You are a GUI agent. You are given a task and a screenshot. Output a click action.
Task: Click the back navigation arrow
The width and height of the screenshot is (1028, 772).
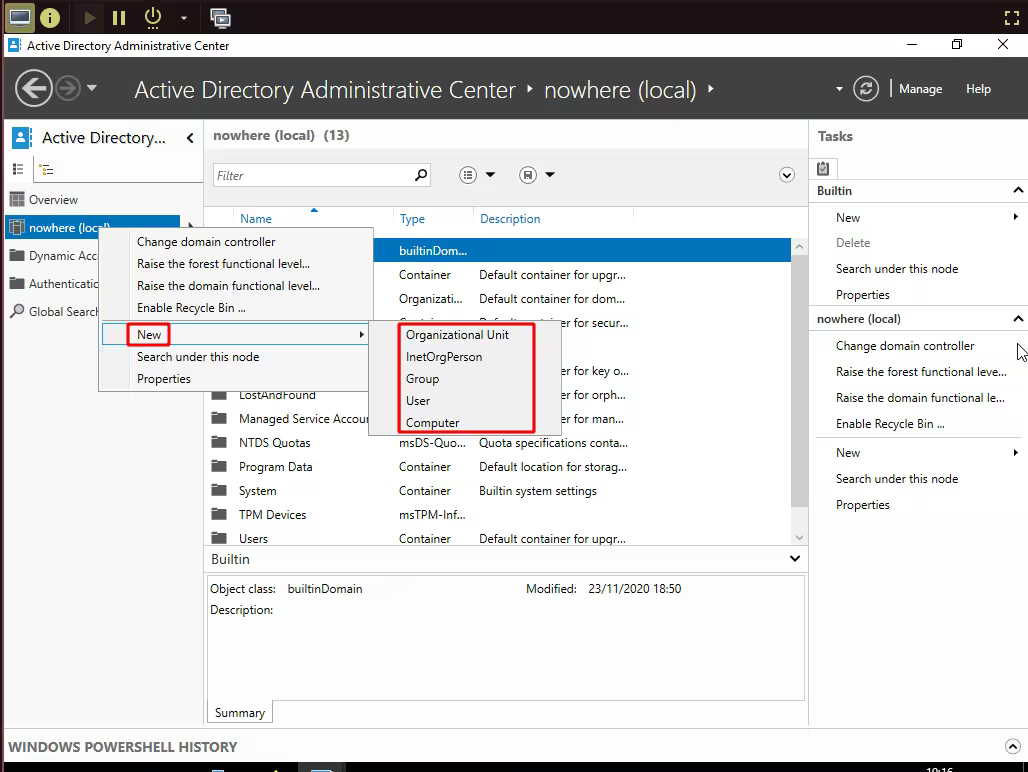pos(33,88)
